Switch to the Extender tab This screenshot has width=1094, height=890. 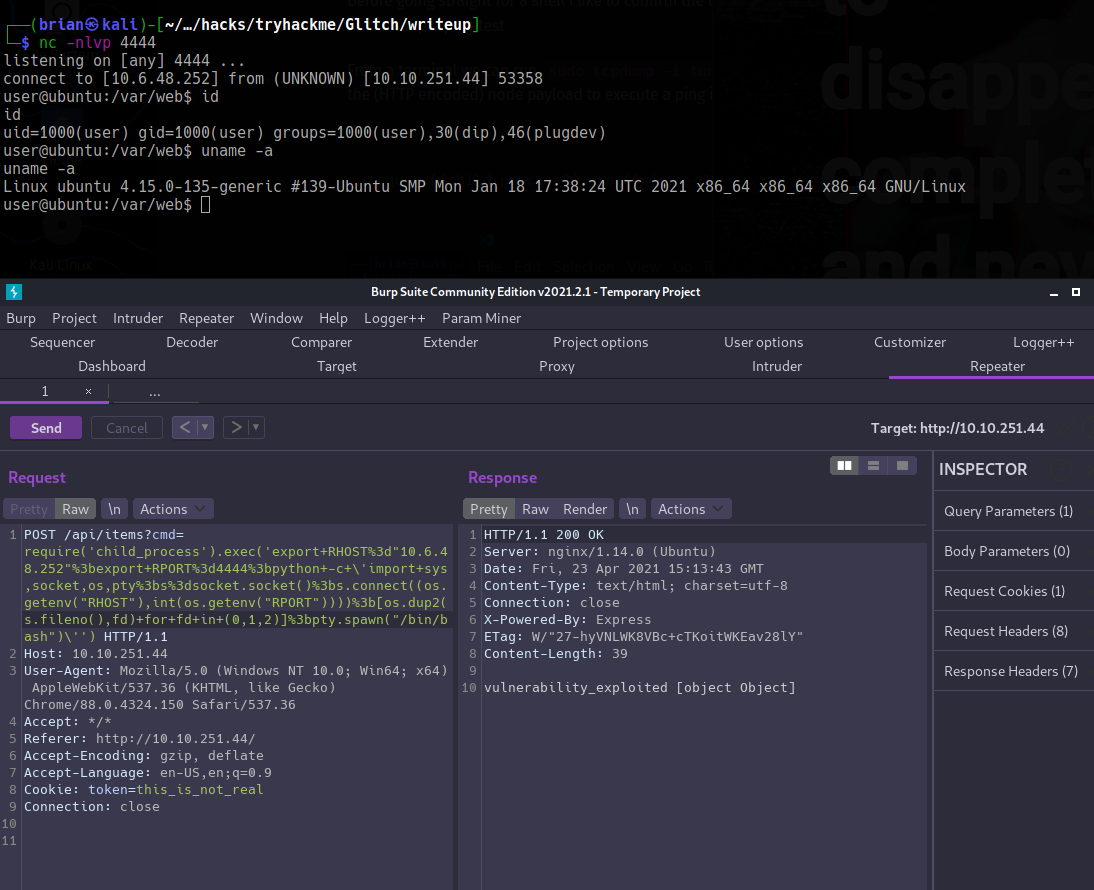pyautogui.click(x=450, y=342)
